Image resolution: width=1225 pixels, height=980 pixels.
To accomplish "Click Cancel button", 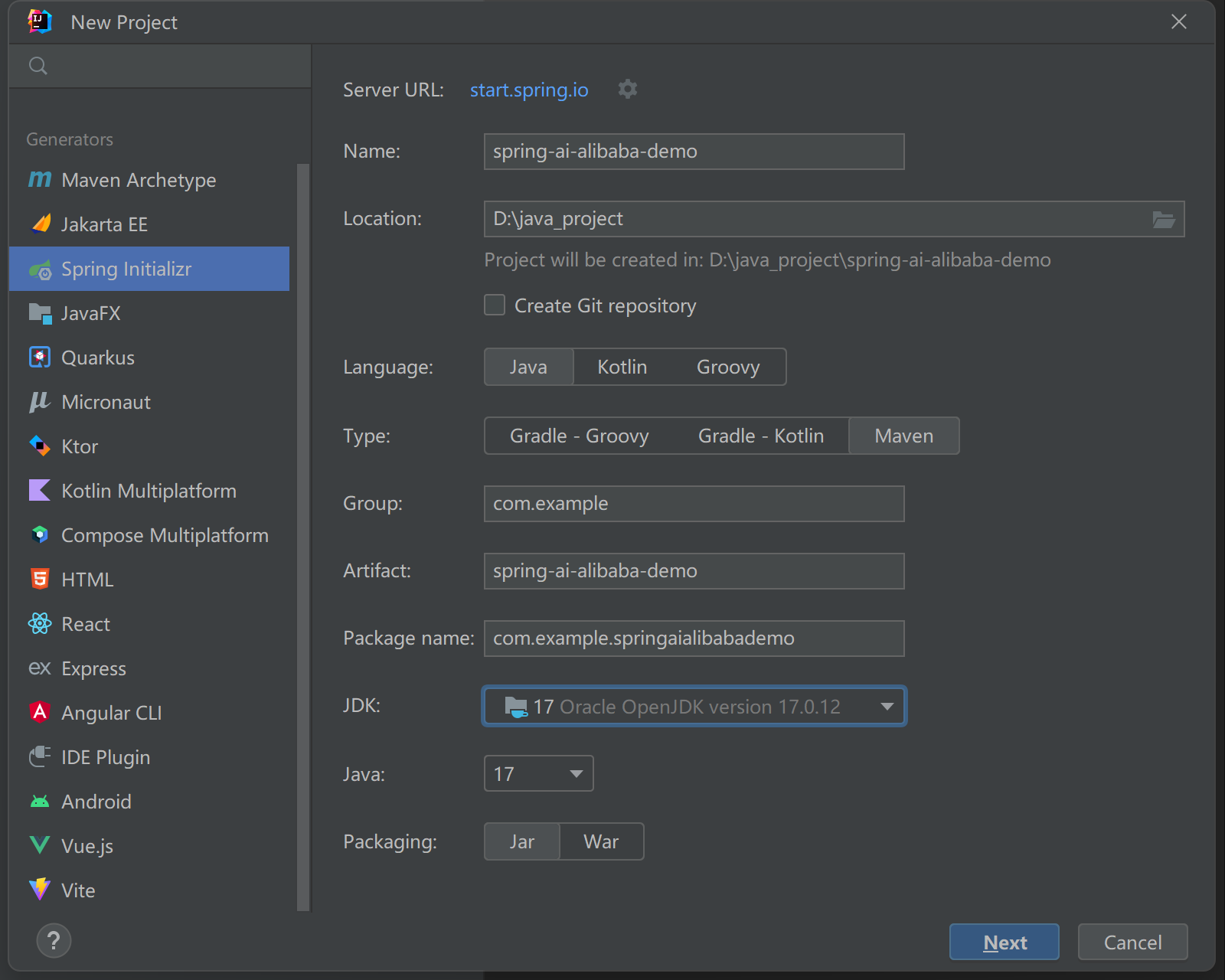I will [x=1133, y=942].
